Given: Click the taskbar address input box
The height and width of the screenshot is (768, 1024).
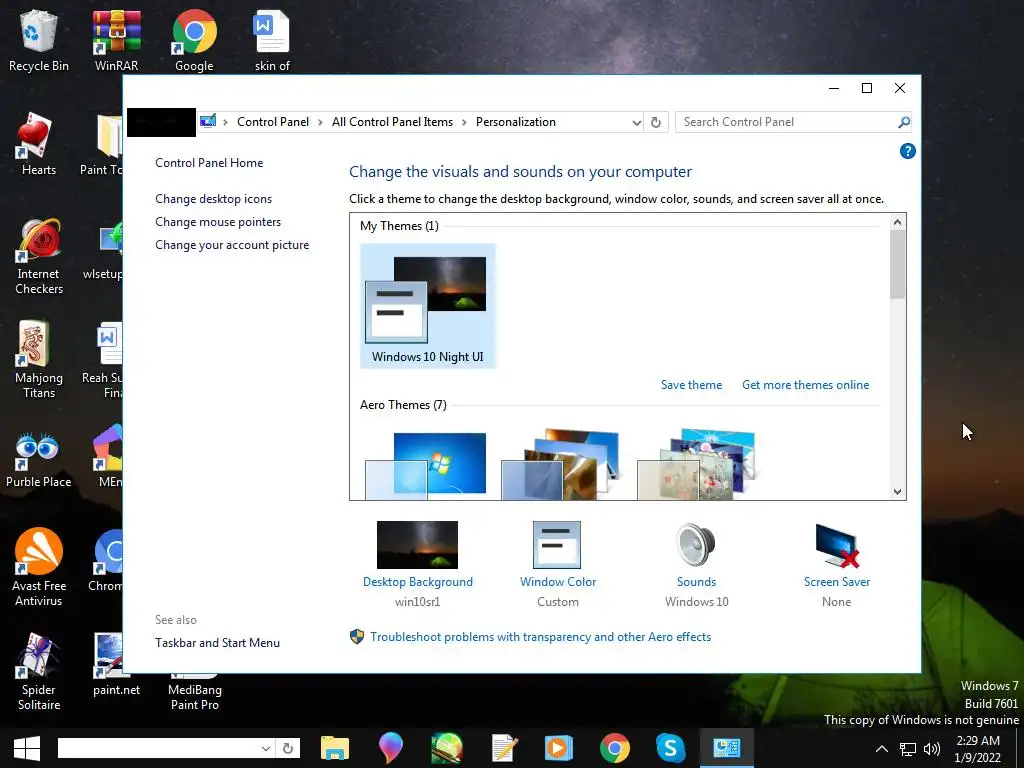Looking at the screenshot, I should coord(157,748).
